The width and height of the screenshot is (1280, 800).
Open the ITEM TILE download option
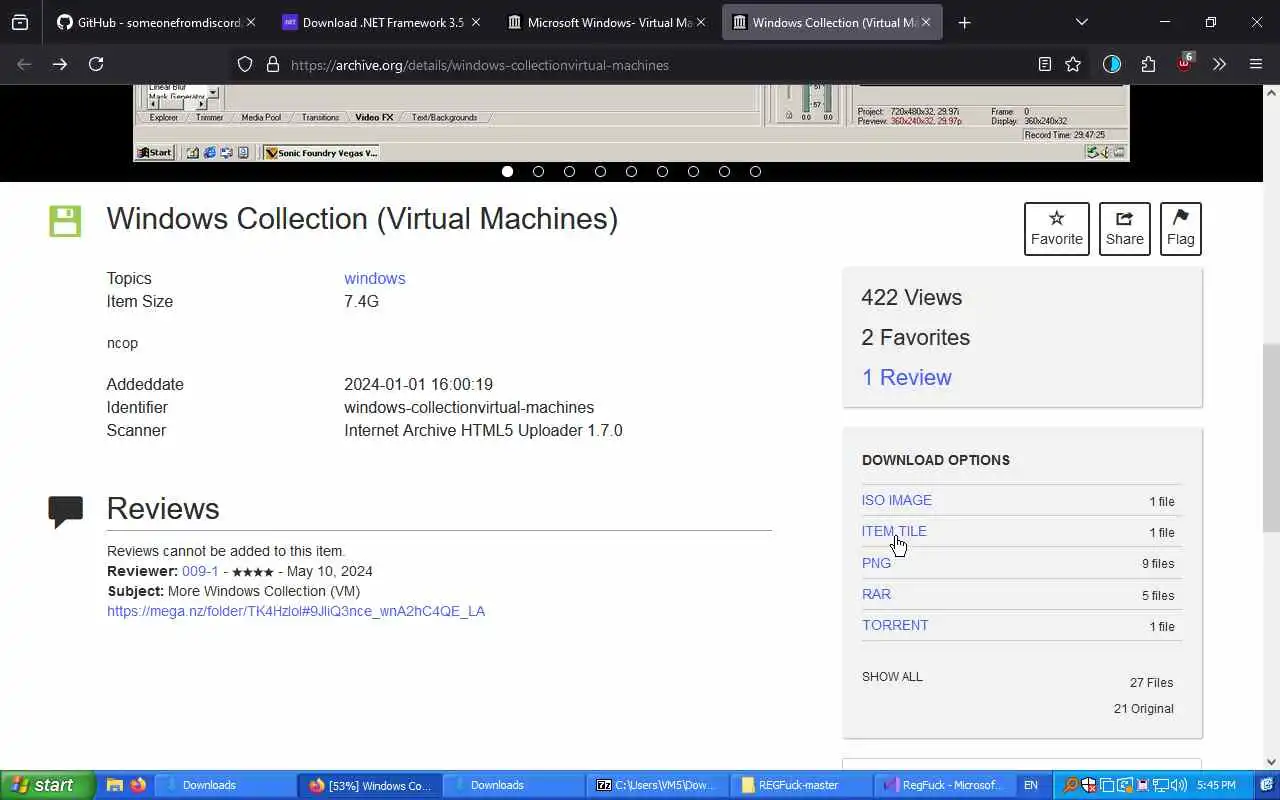894,531
